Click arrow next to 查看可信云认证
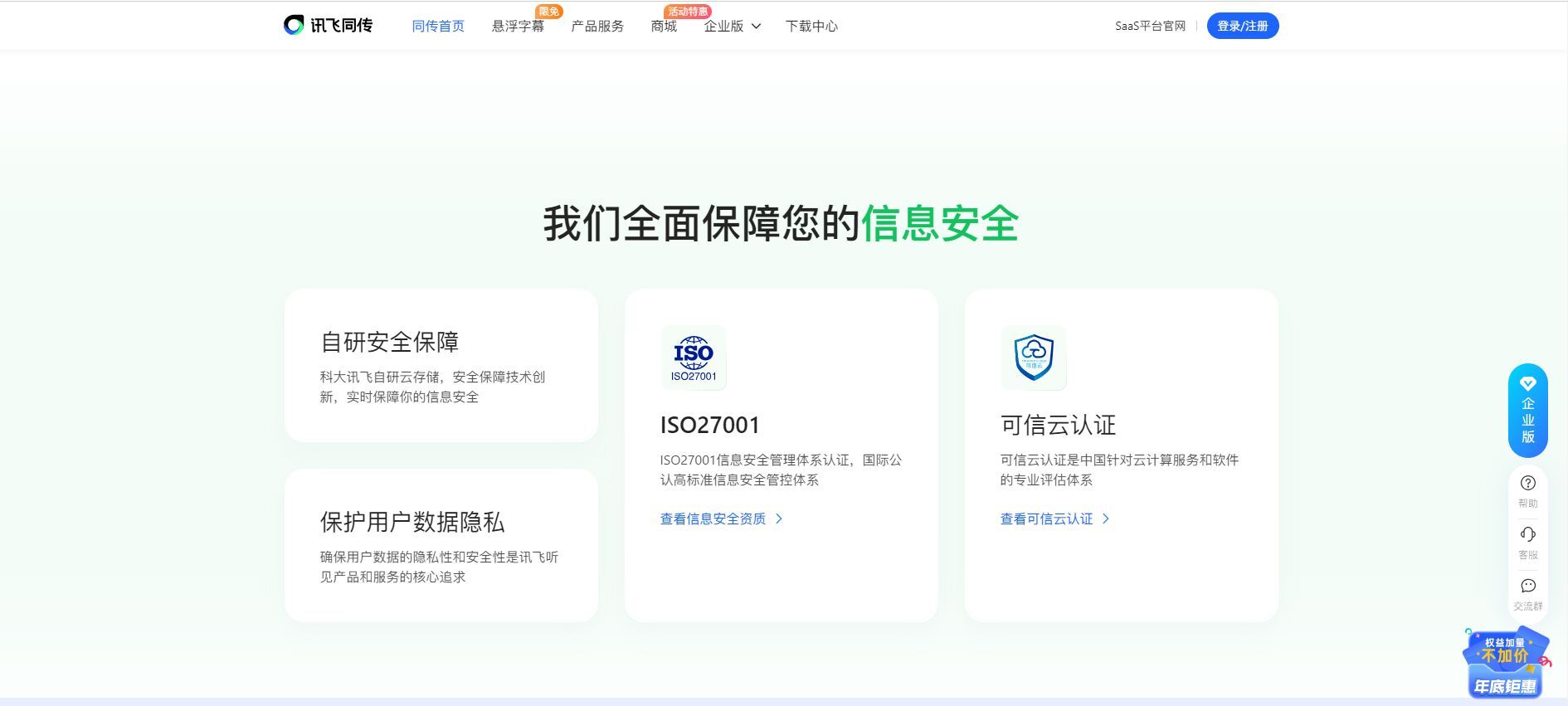This screenshot has height=706, width=1568. pos(1105,519)
